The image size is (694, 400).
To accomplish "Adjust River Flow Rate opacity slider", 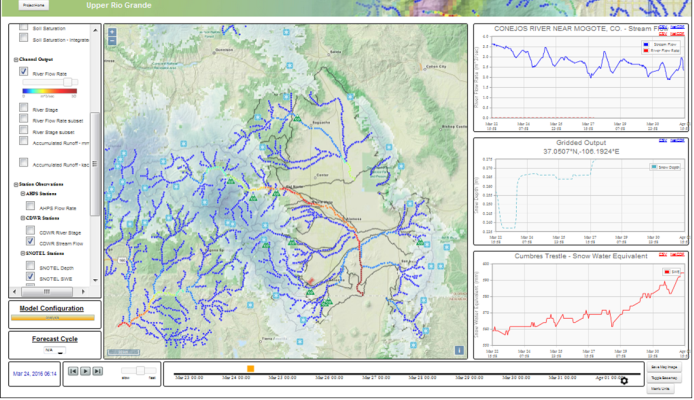I will pos(68,81).
